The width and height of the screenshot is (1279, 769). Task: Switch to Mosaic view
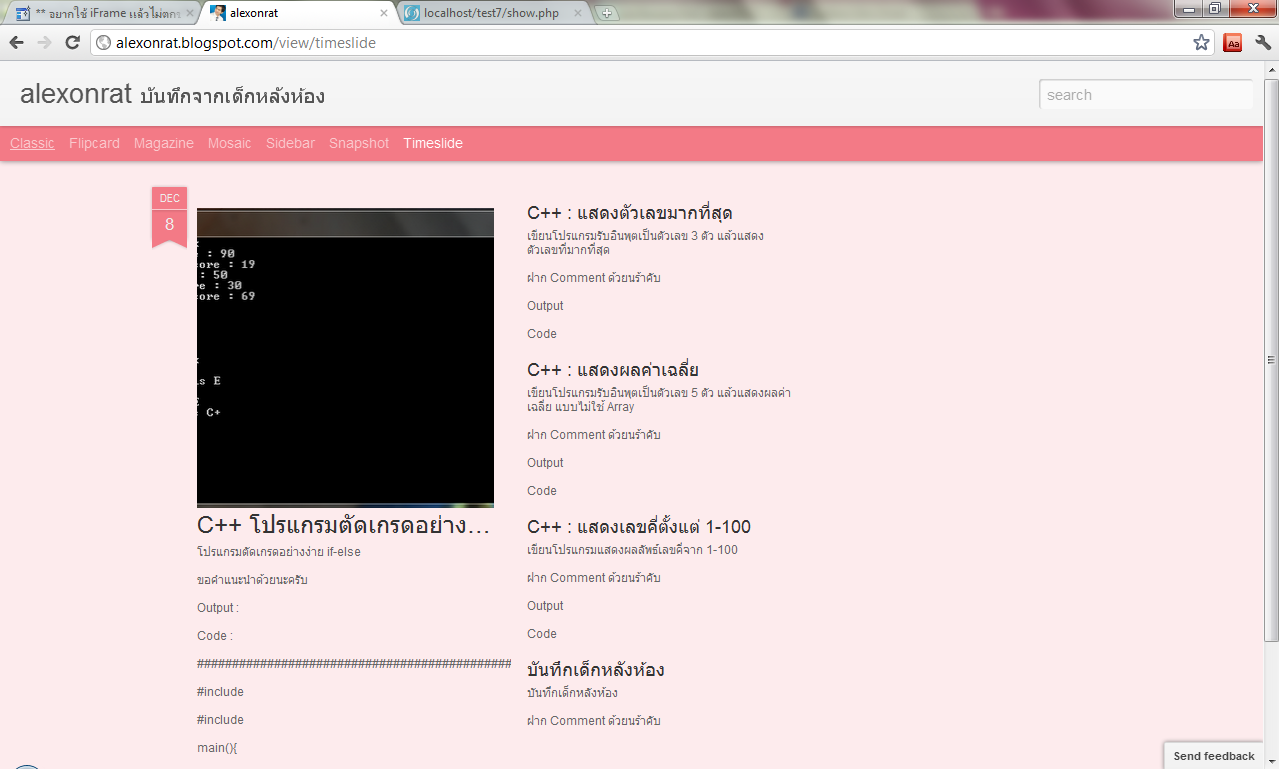[x=230, y=143]
